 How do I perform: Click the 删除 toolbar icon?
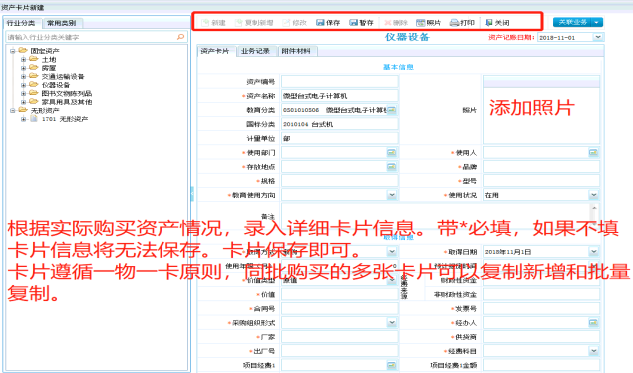coord(388,23)
